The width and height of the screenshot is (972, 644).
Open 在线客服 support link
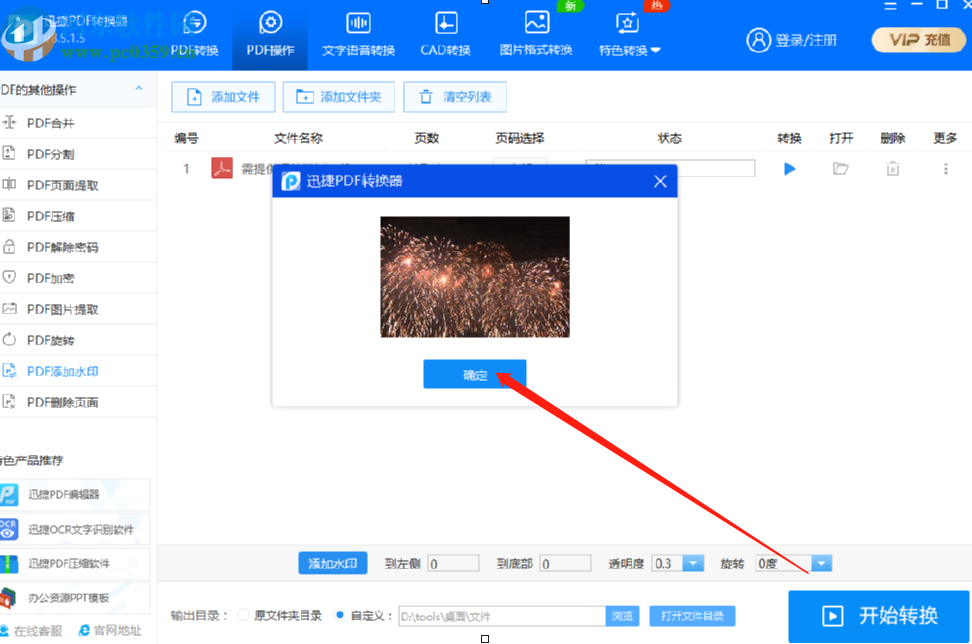[32, 630]
